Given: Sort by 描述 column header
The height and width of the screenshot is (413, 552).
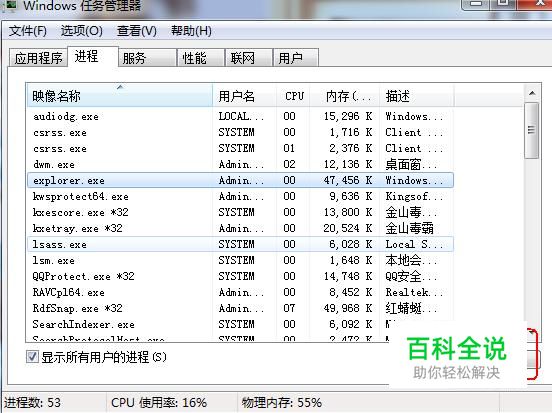Looking at the screenshot, I should [417, 96].
